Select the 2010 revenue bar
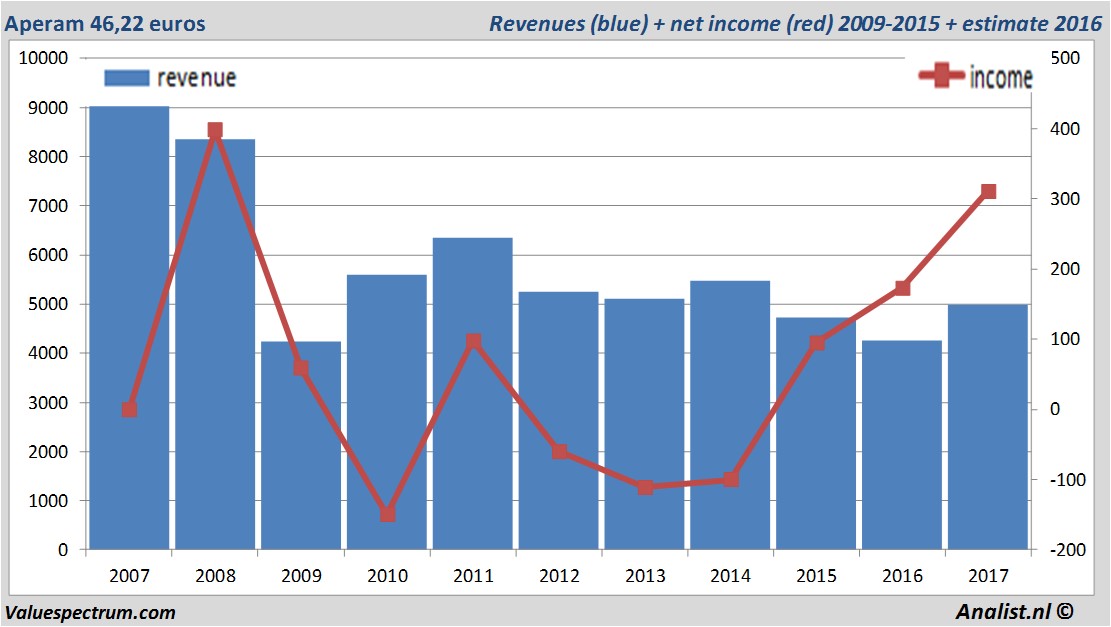 click(x=387, y=412)
